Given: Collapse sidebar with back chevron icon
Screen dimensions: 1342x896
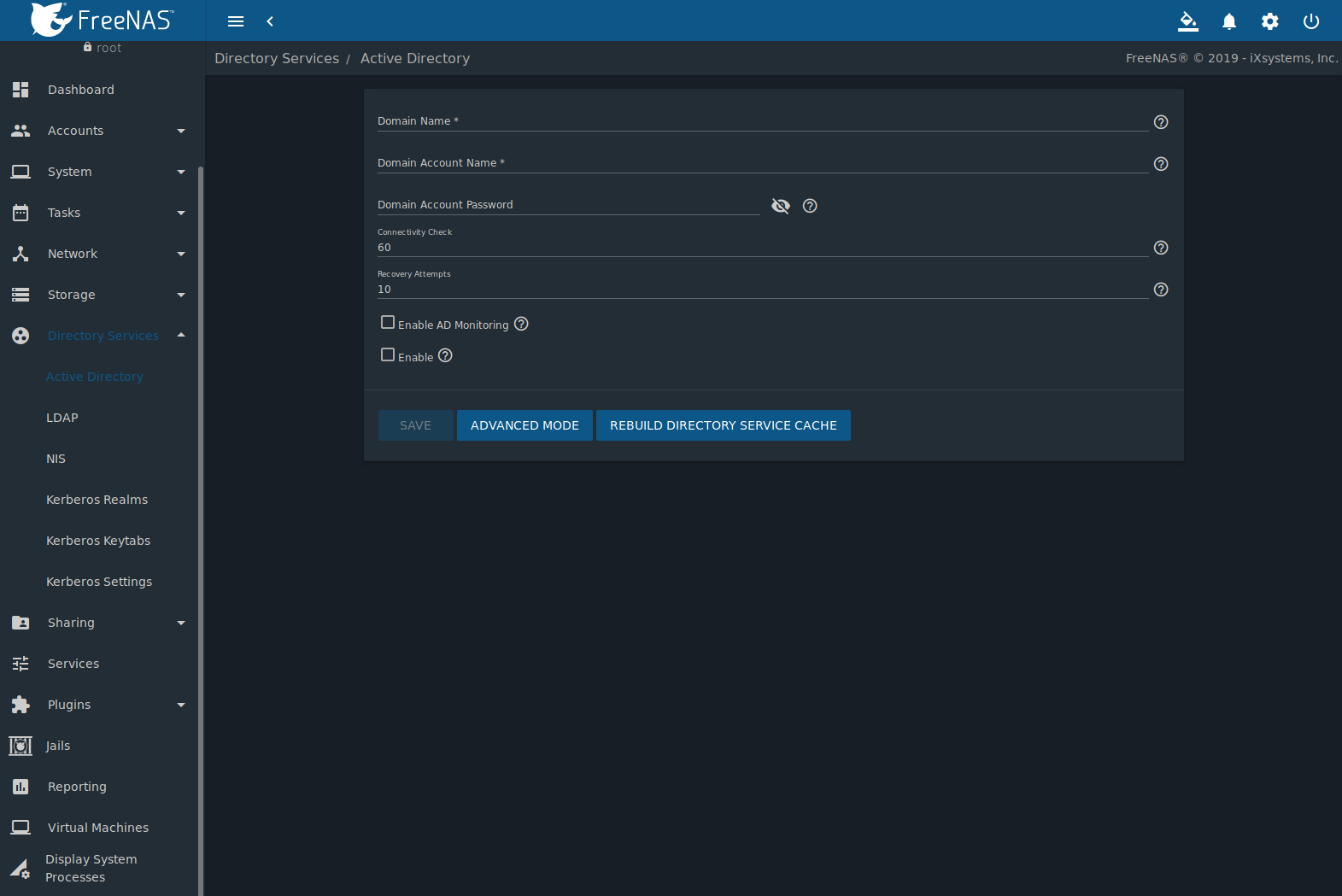Looking at the screenshot, I should click(270, 21).
